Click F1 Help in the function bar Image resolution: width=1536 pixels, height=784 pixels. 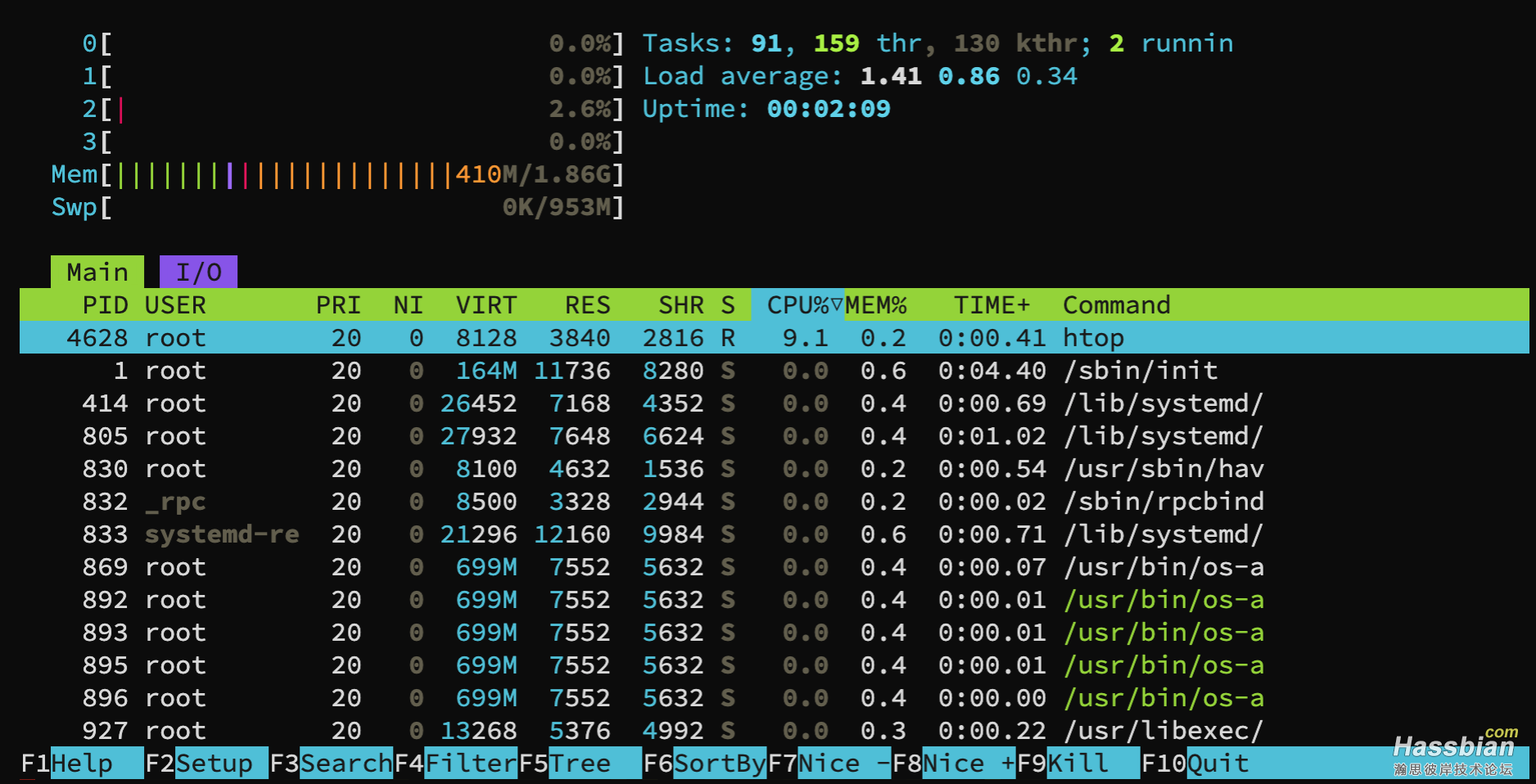click(81, 763)
